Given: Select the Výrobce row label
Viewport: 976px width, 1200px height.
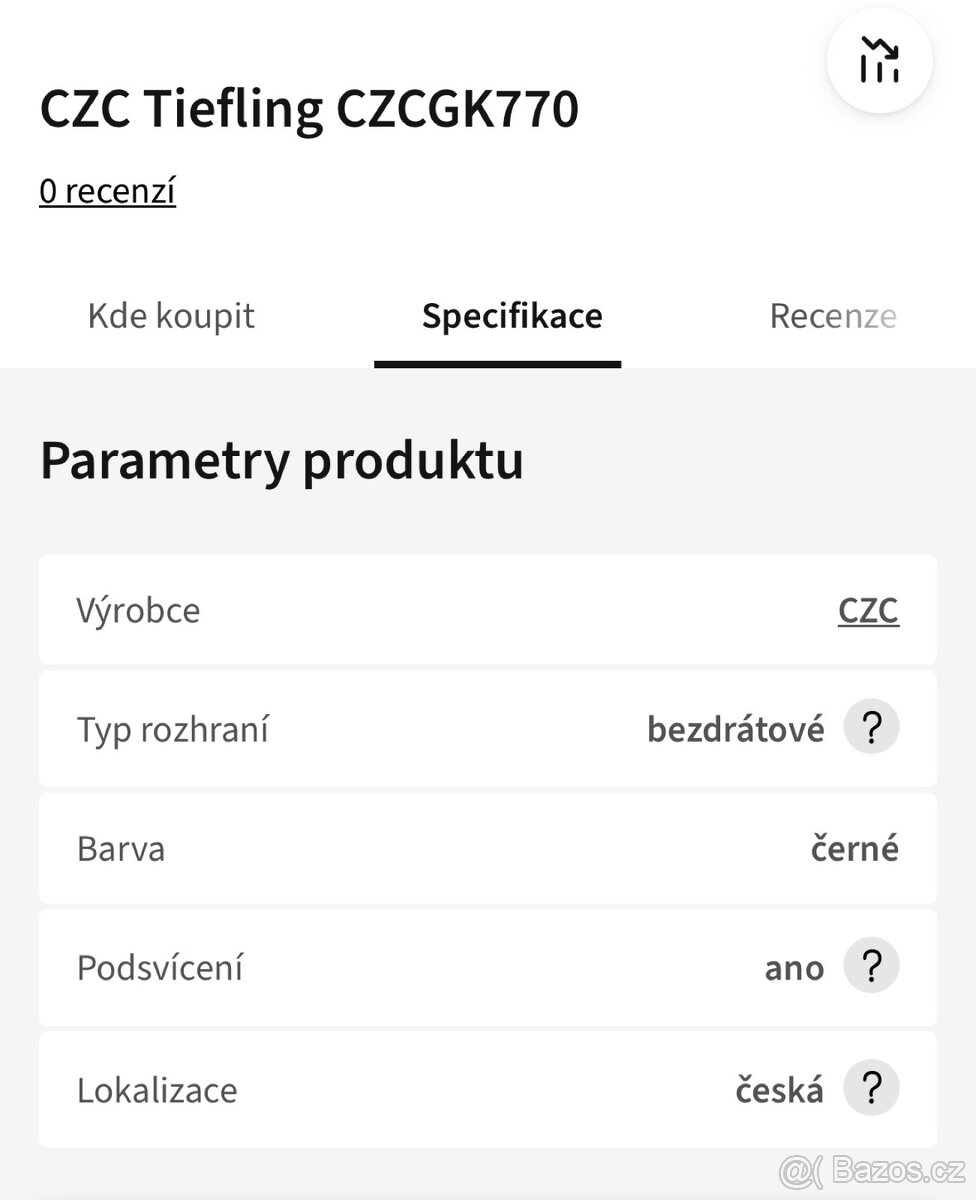Looking at the screenshot, I should click(138, 610).
